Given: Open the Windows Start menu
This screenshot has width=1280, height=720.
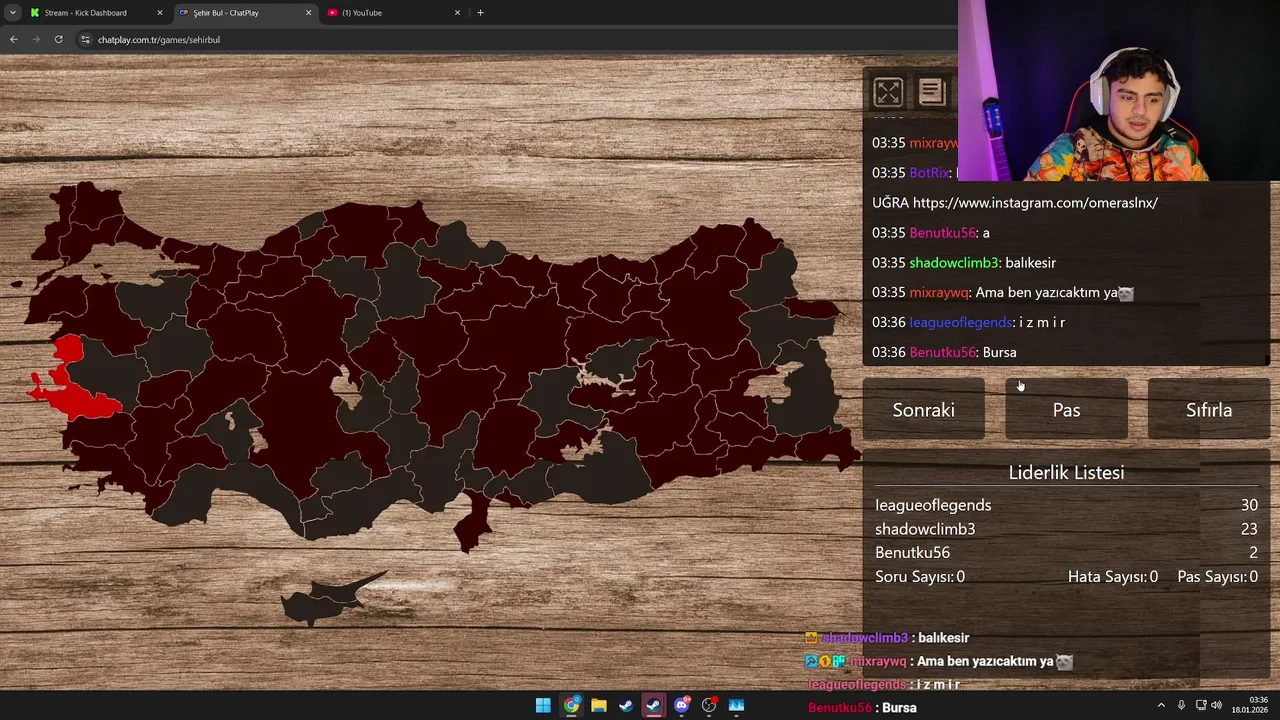Looking at the screenshot, I should [543, 705].
